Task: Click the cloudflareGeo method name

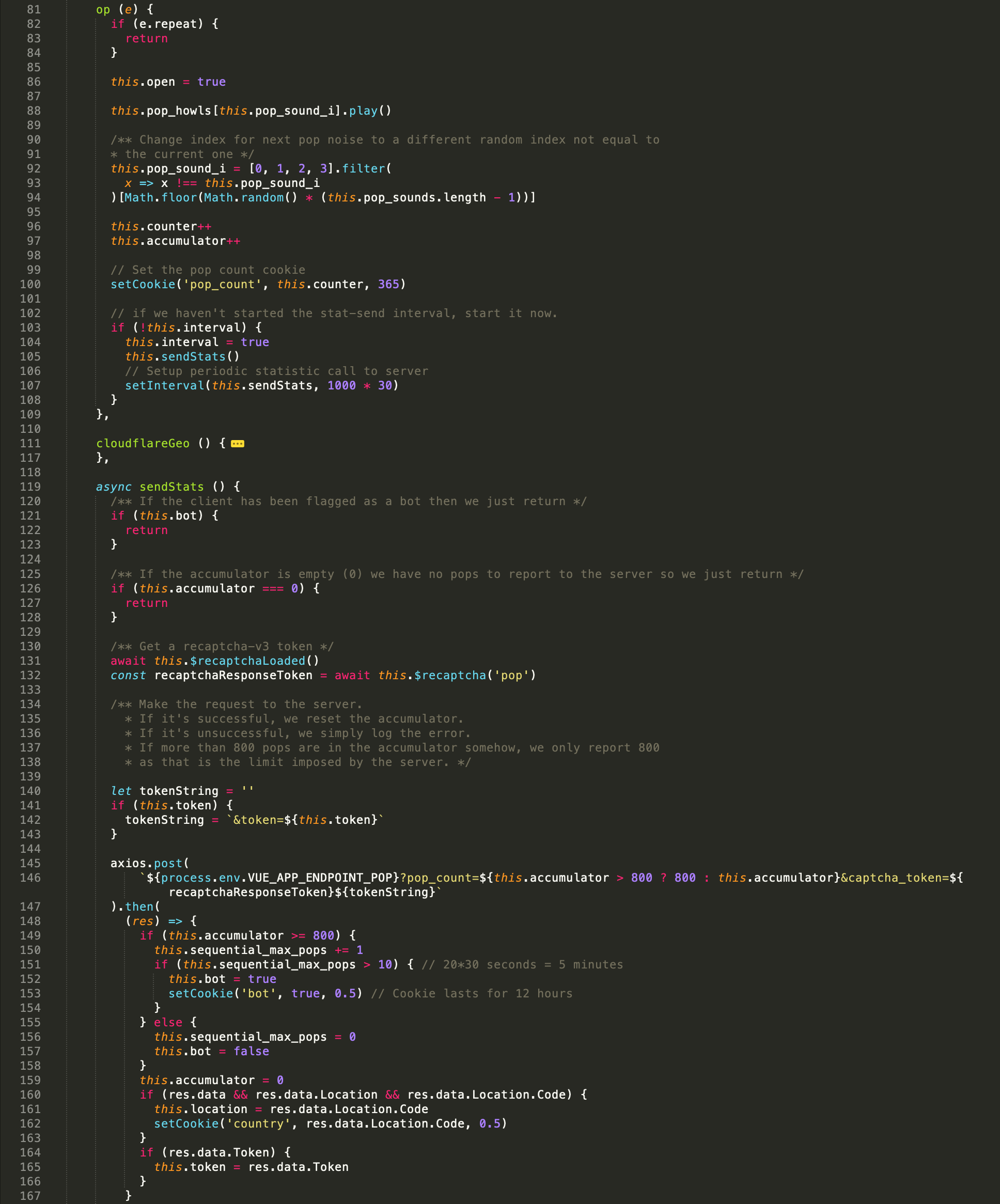Action: tap(143, 443)
